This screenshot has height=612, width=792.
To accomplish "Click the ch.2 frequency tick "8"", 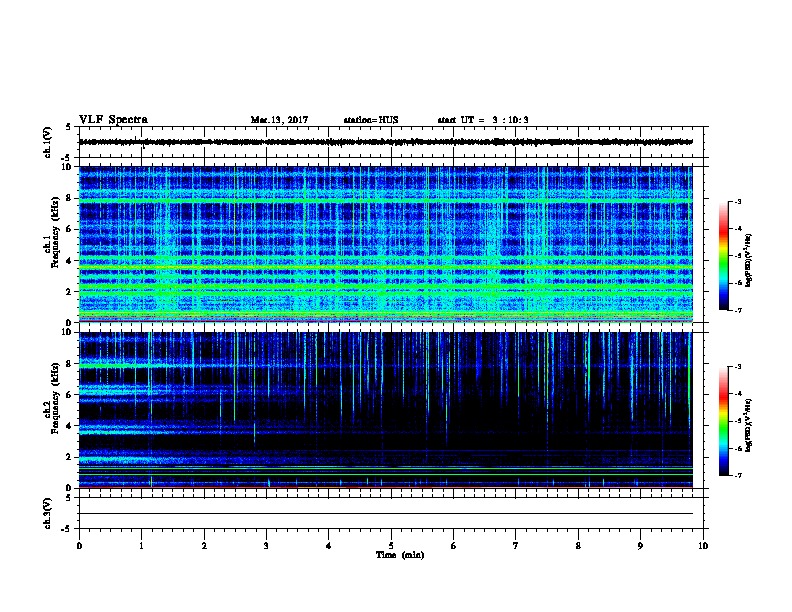I will click(x=70, y=364).
